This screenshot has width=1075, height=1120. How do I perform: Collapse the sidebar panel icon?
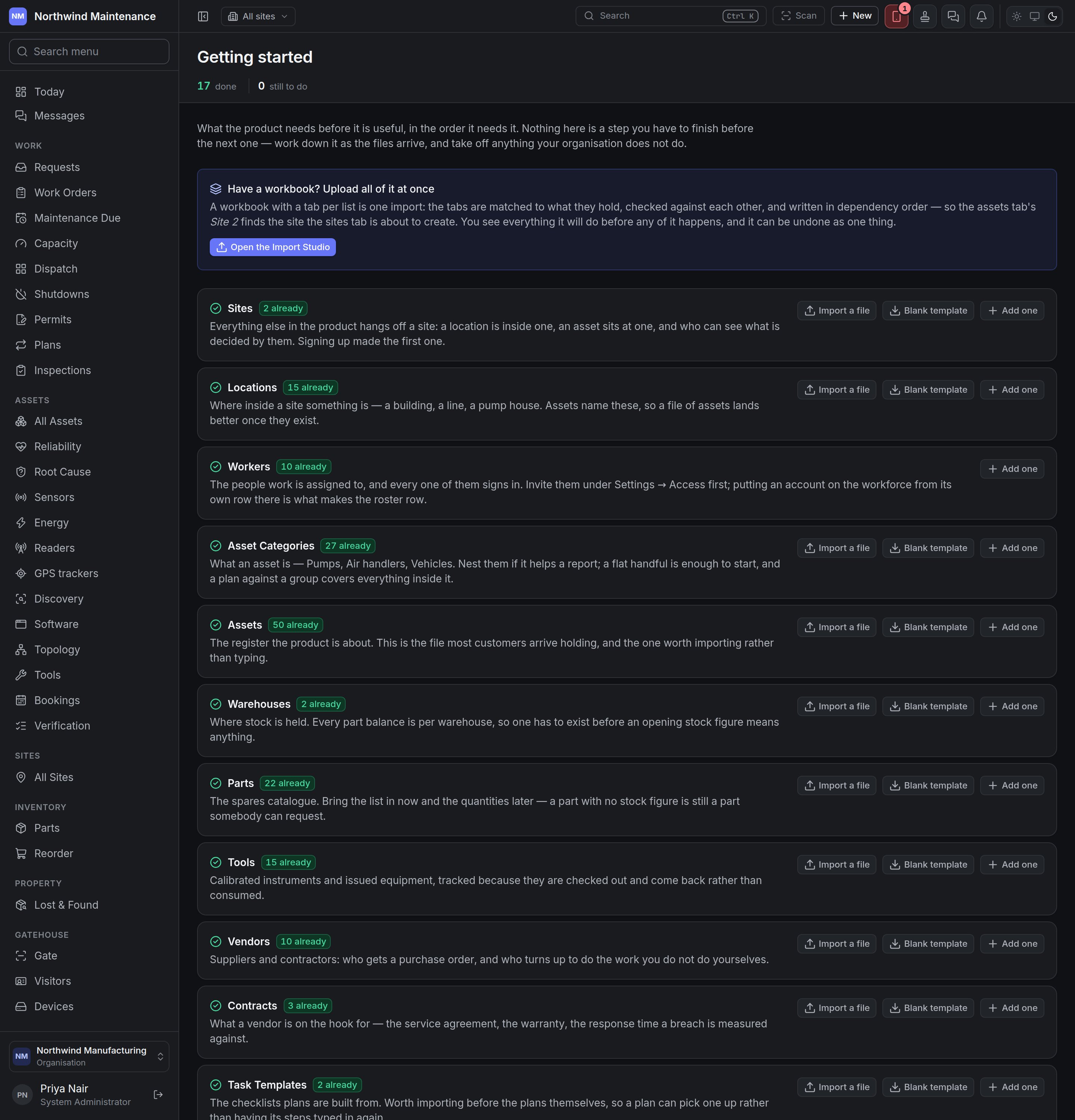(203, 16)
